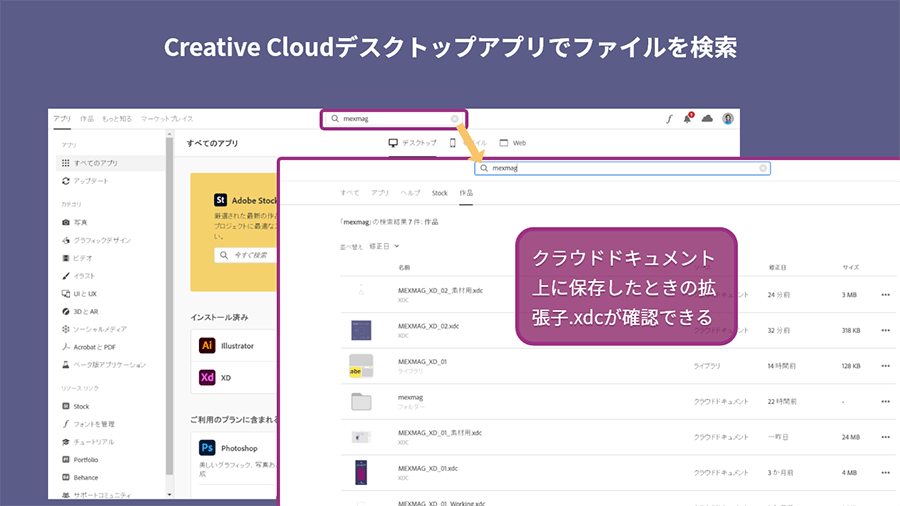The height and width of the screenshot is (506, 900).
Task: Open the notifications bell icon
Action: 687,119
